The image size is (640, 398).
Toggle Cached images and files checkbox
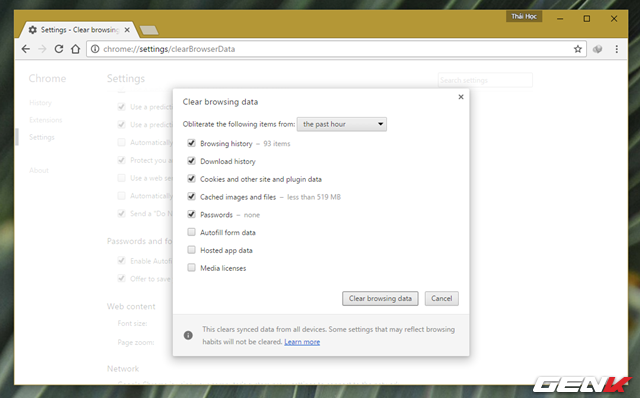(191, 196)
